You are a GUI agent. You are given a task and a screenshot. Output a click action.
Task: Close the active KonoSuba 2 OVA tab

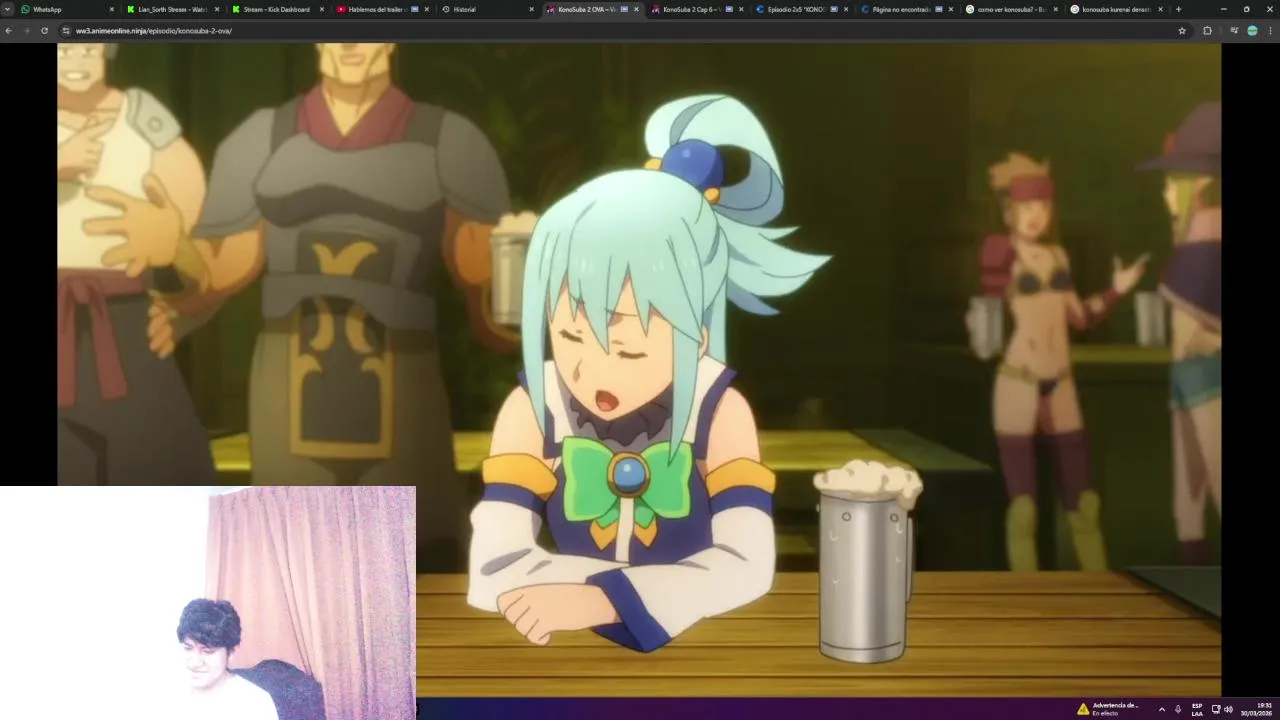pos(636,9)
